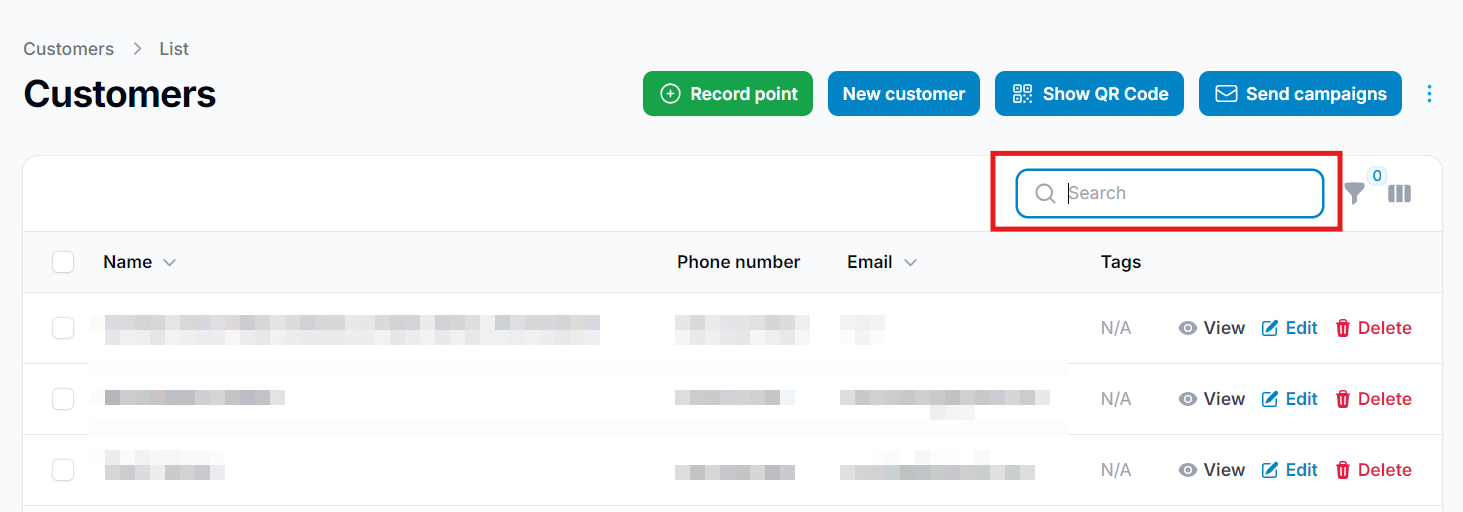
Task: Open the table filter funnel icon
Action: click(x=1354, y=194)
